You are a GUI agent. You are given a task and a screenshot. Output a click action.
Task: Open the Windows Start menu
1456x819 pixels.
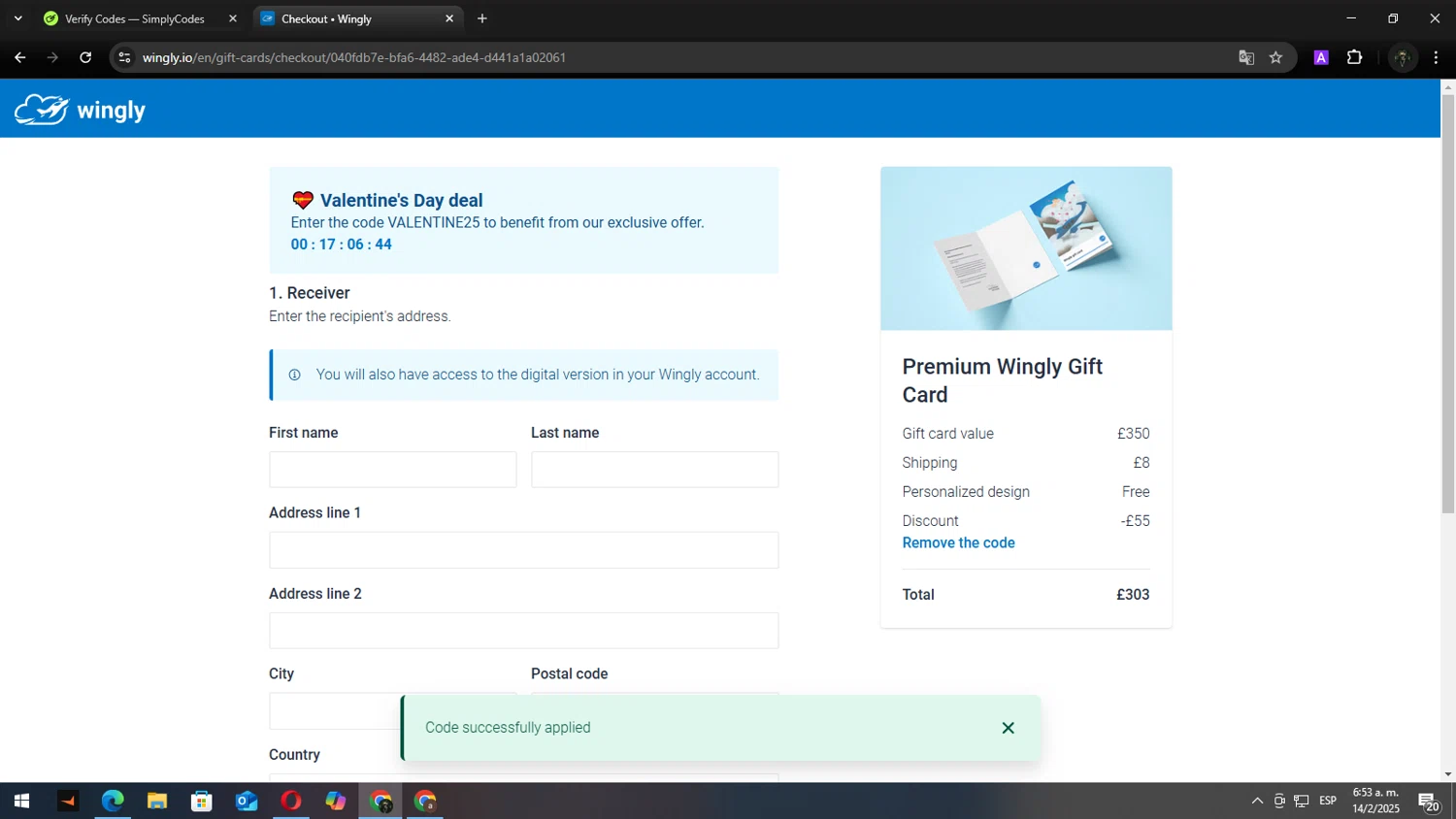pos(21,801)
